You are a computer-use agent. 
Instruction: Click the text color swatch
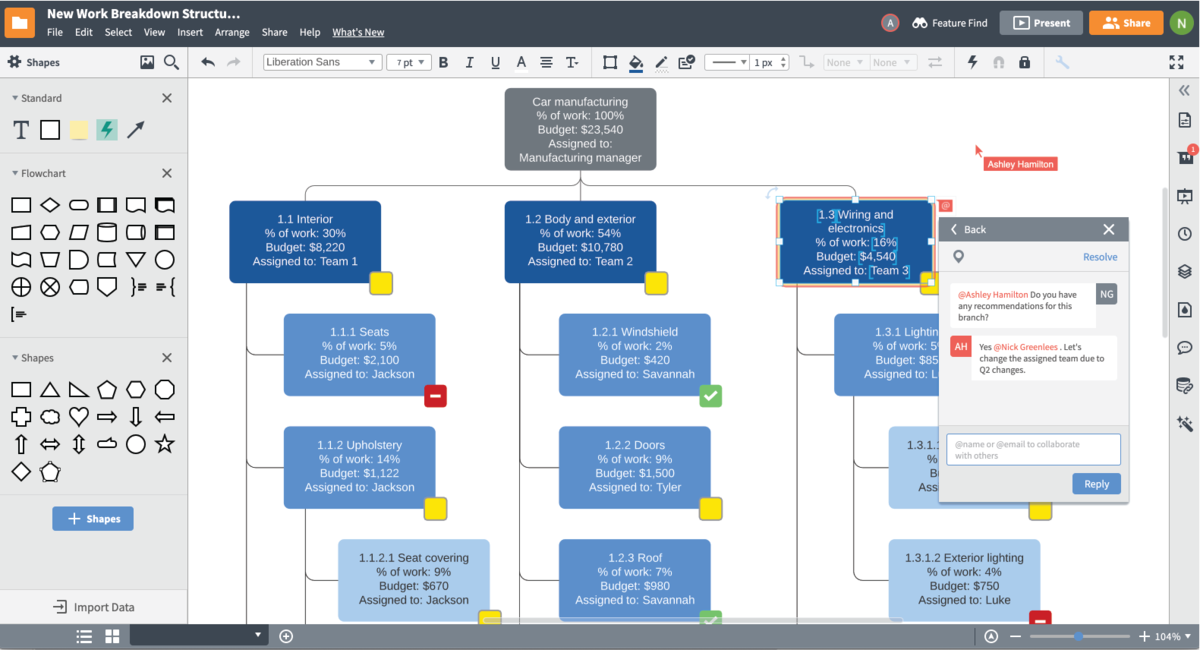pos(521,62)
